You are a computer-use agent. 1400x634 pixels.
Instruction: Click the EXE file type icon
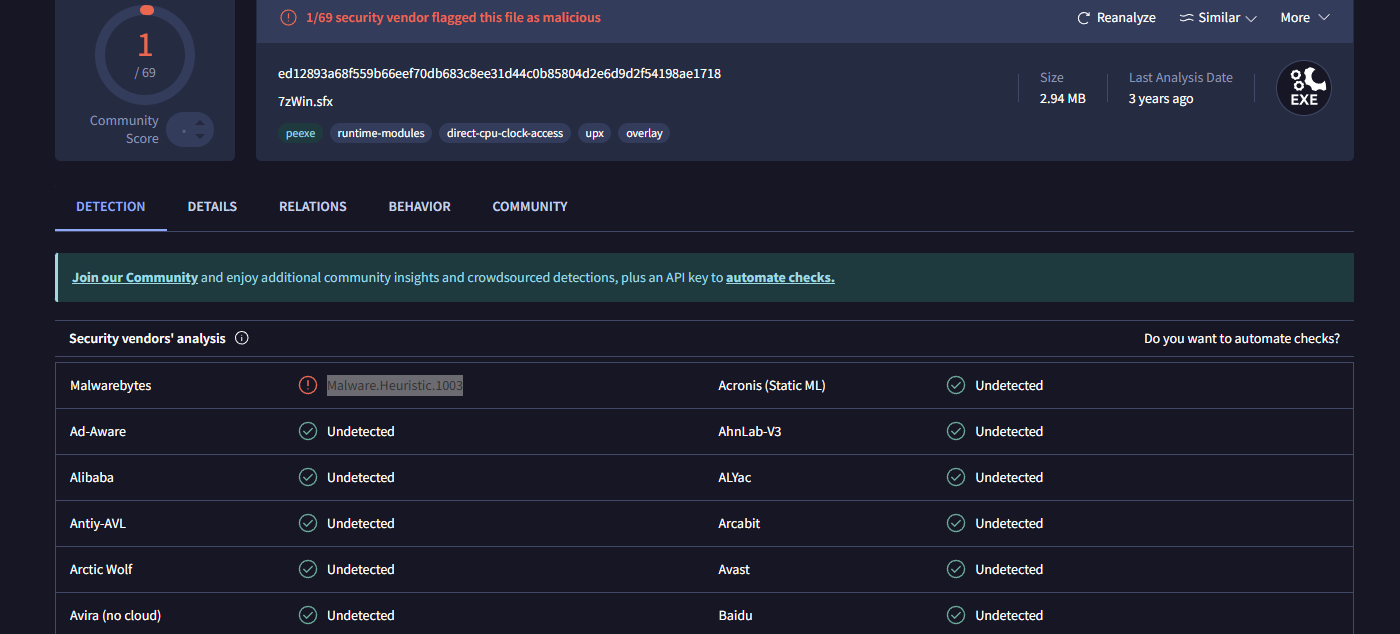pyautogui.click(x=1304, y=88)
